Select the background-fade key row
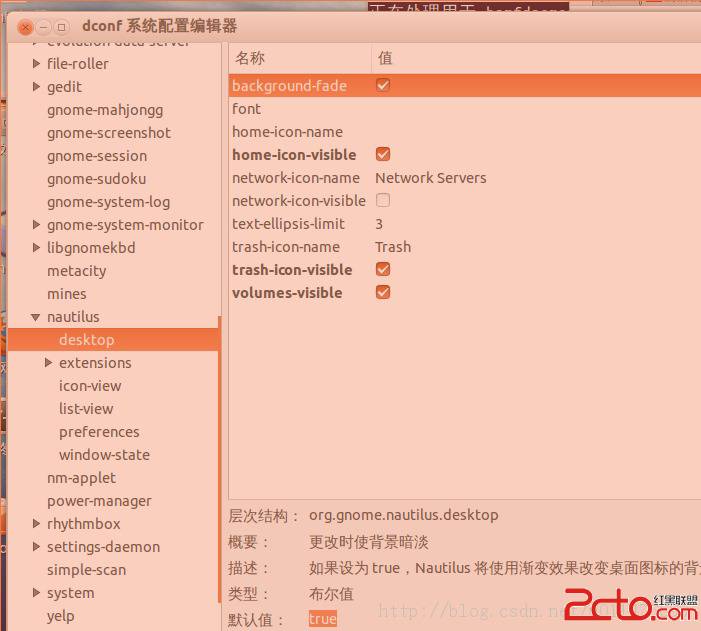The image size is (701, 631). point(465,85)
